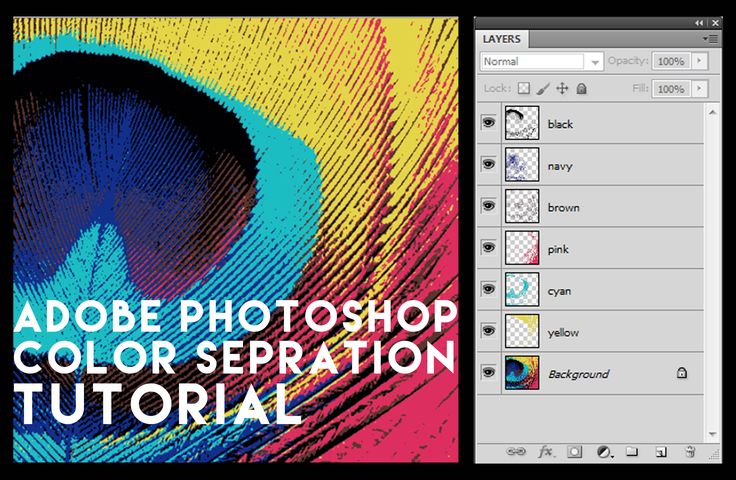Click the 'yellow' layer name
Viewport: 736px width, 480px height.
[563, 333]
